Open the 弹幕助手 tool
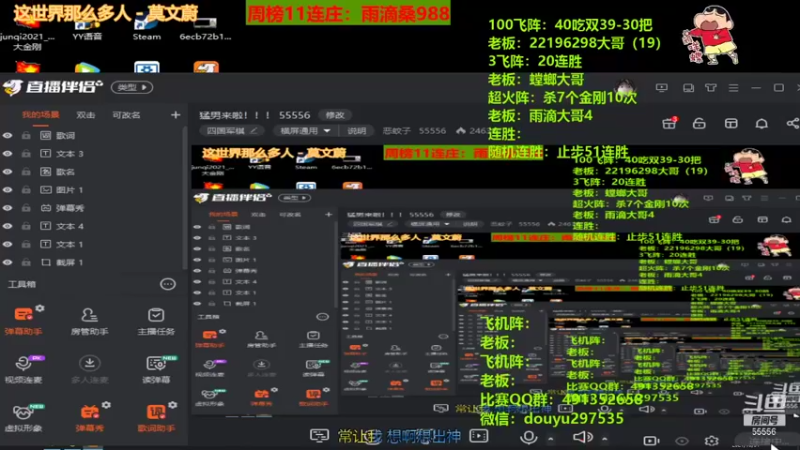Image resolution: width=800 pixels, height=450 pixels. pyautogui.click(x=23, y=321)
